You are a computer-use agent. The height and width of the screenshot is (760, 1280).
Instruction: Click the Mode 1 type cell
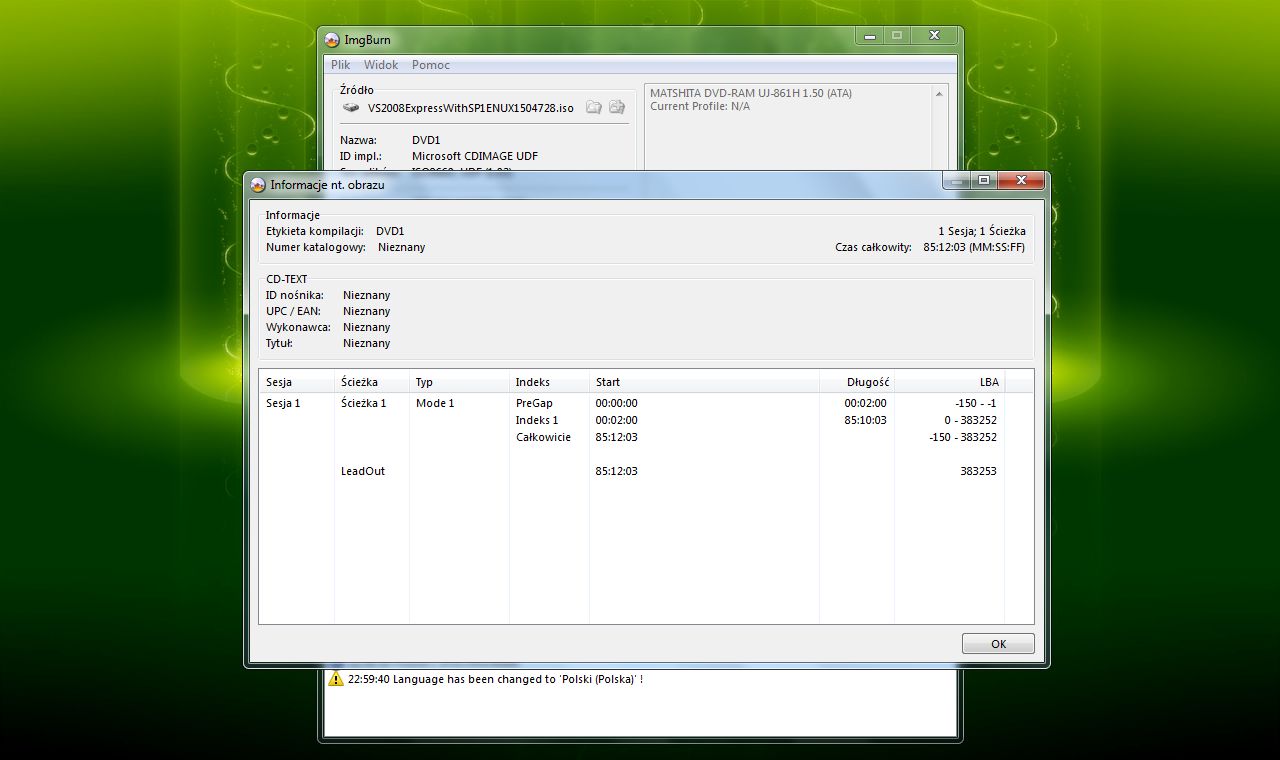pos(435,403)
